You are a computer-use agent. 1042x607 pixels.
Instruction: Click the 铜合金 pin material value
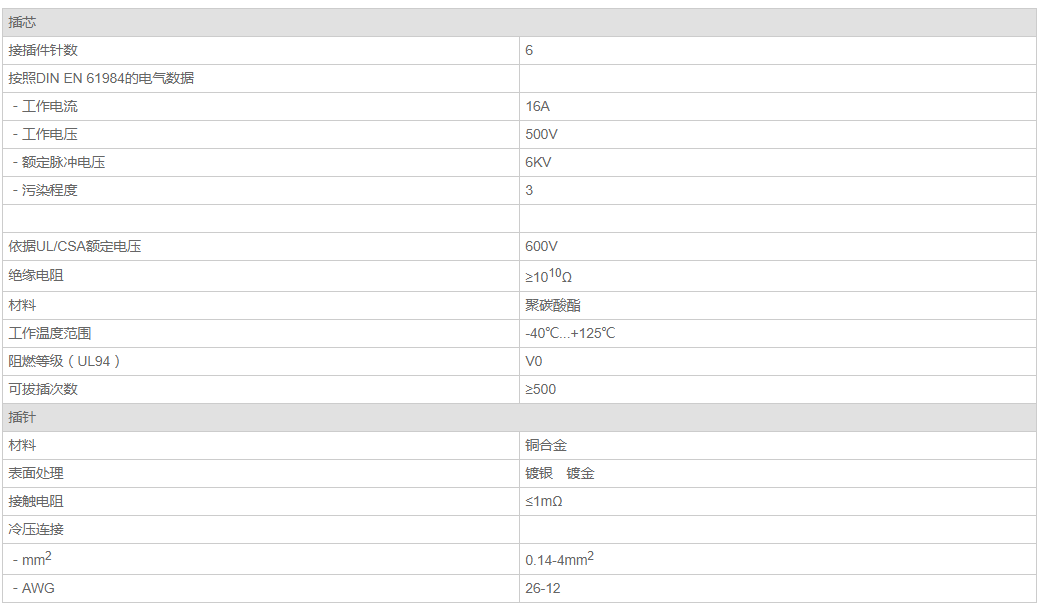tap(546, 445)
